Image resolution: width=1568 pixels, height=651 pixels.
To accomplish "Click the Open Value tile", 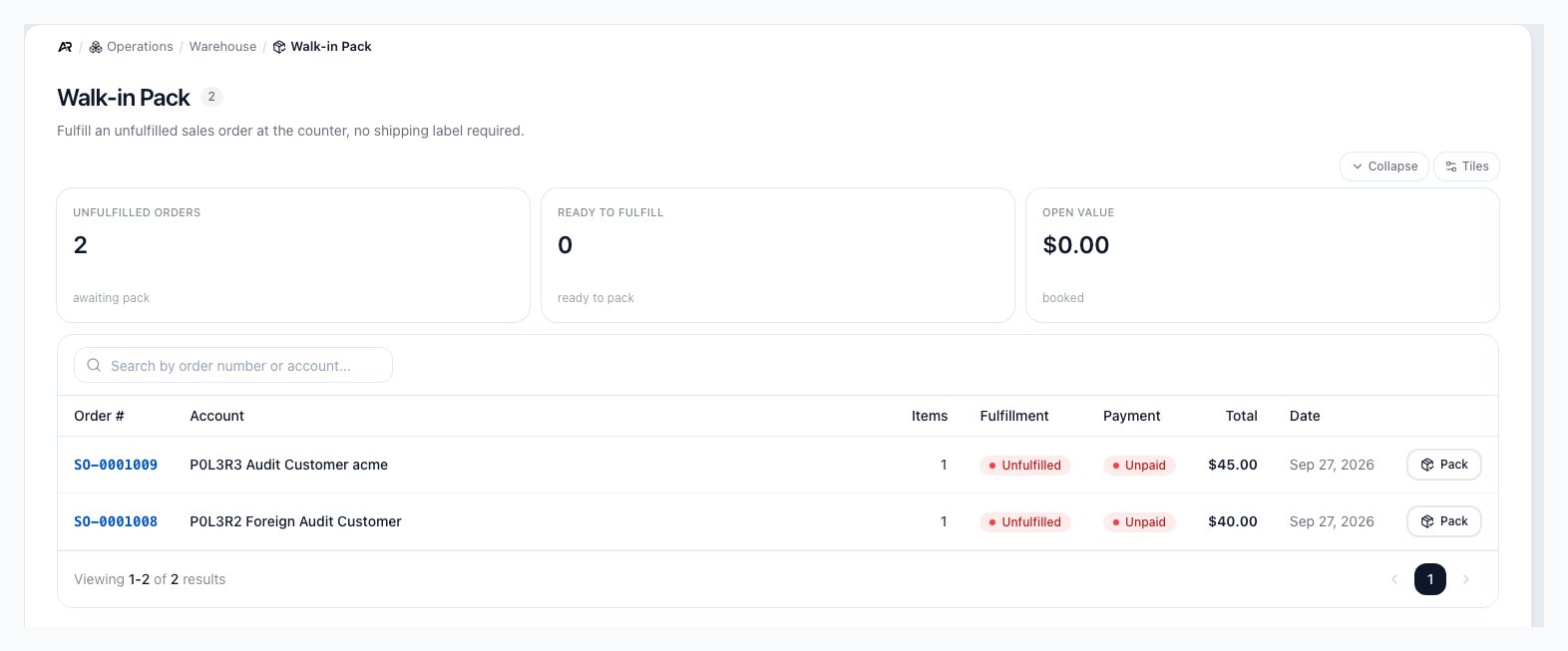I will (1263, 255).
